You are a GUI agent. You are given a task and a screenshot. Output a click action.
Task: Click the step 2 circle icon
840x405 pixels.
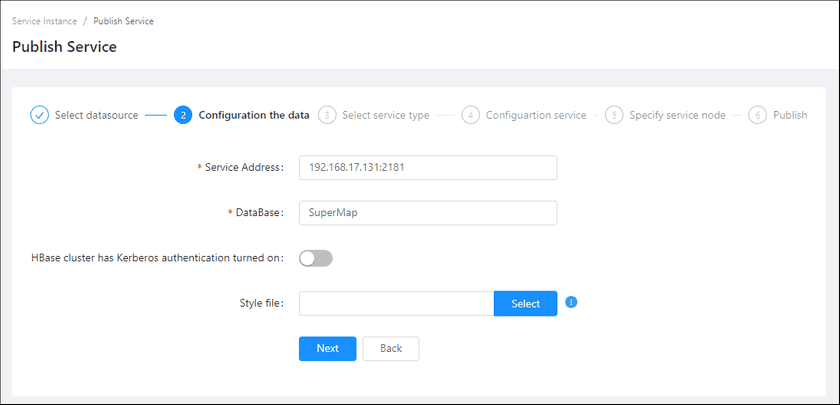click(x=183, y=115)
